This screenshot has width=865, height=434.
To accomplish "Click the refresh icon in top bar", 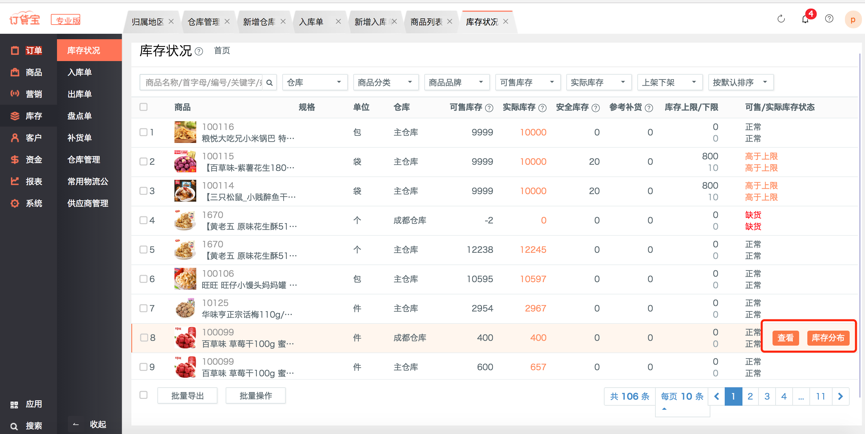I will 781,19.
